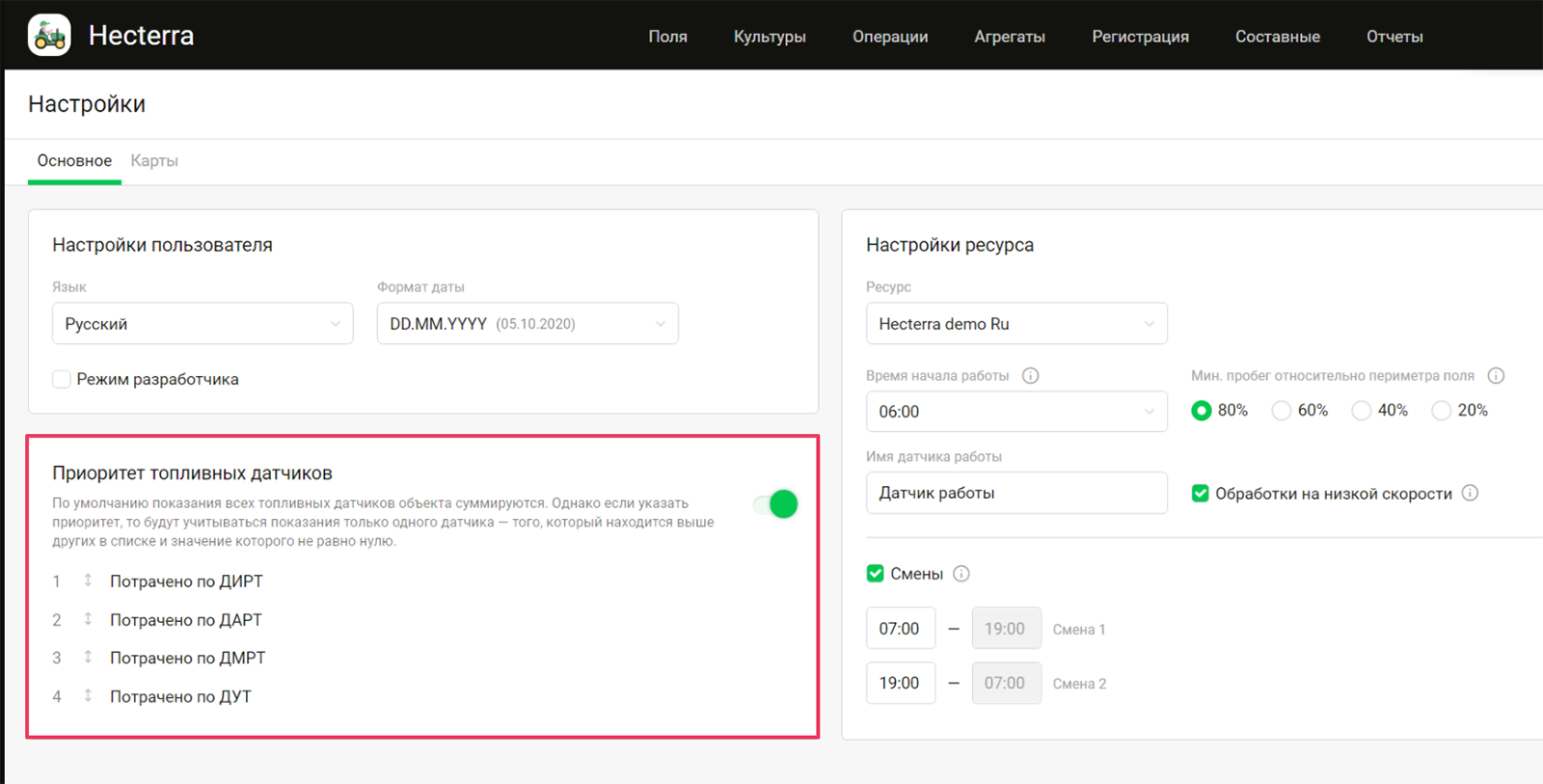Open the Операции menu item

[890, 37]
